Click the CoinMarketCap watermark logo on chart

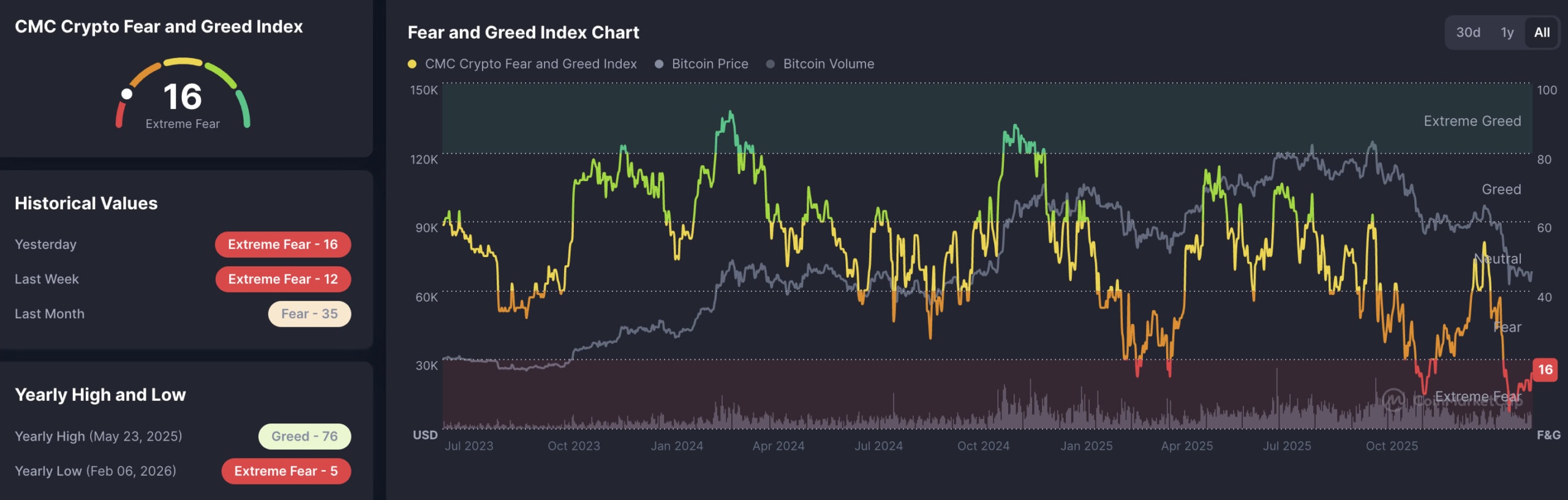[1393, 400]
